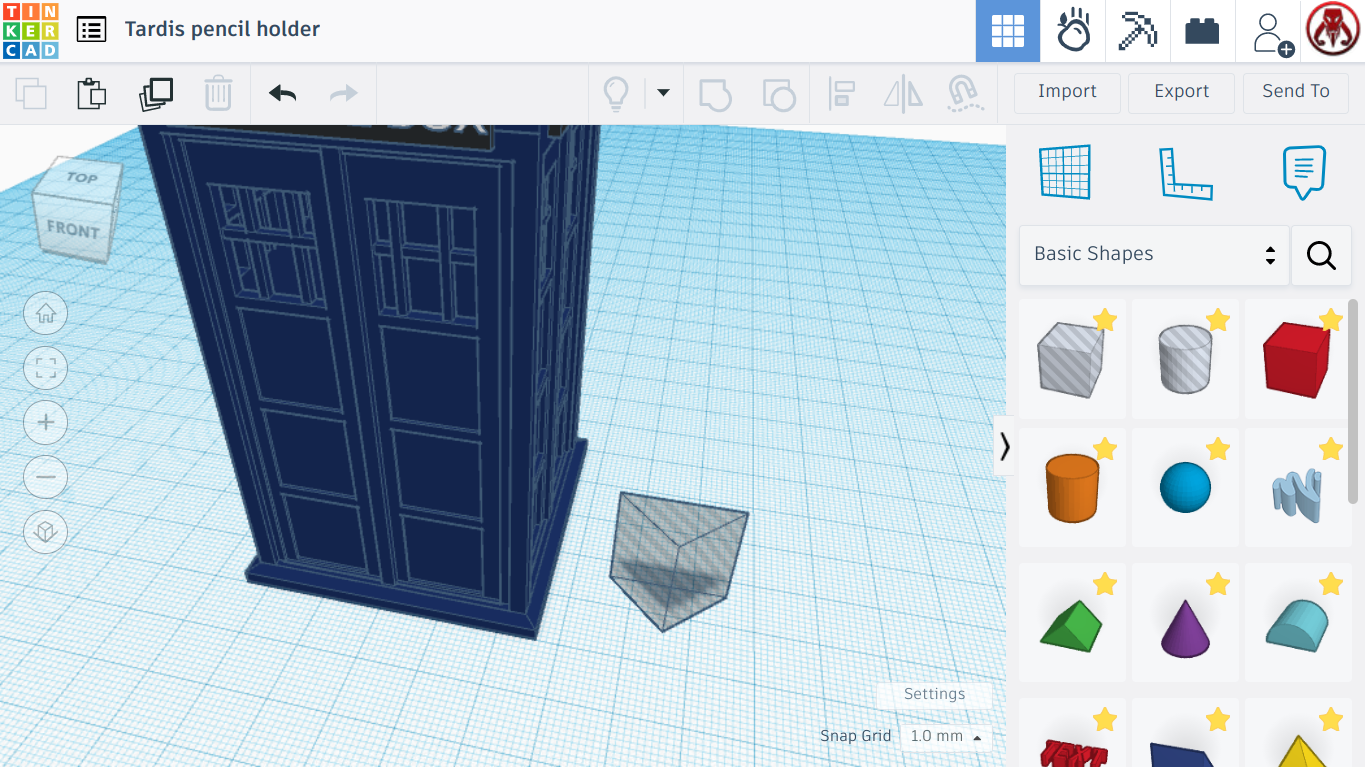Open the Basic Shapes category dropdown

tap(1154, 254)
